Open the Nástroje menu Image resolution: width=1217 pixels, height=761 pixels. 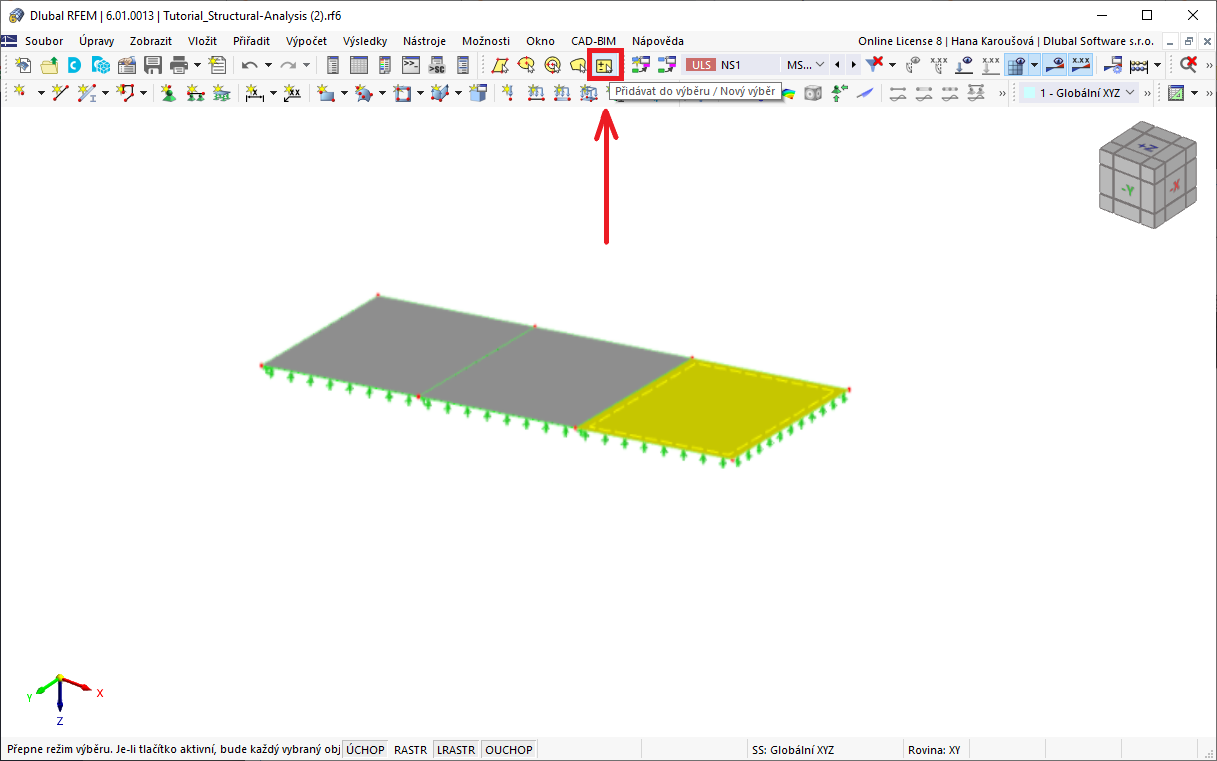424,41
